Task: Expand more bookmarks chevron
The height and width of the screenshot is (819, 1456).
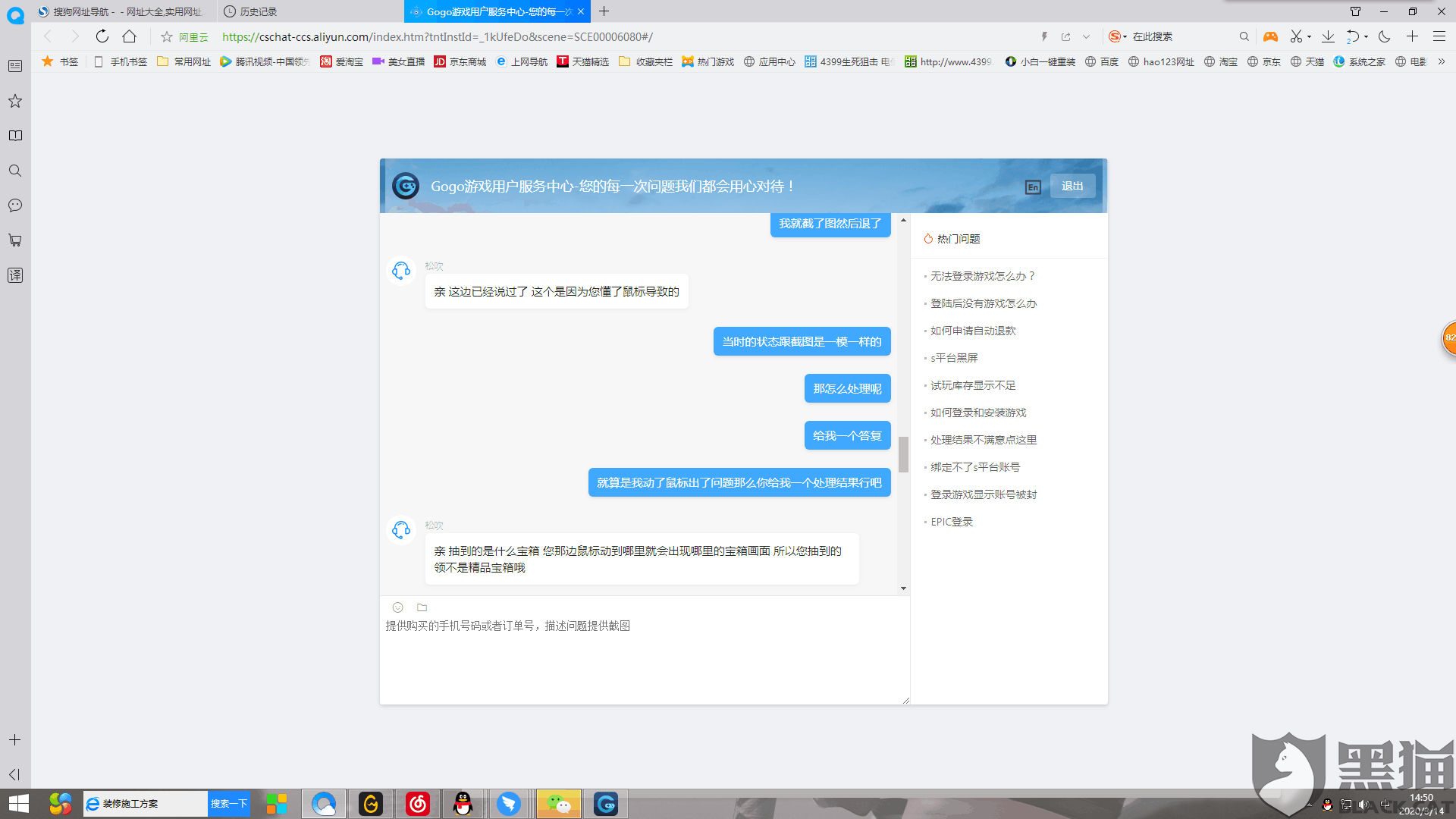Action: (1442, 61)
